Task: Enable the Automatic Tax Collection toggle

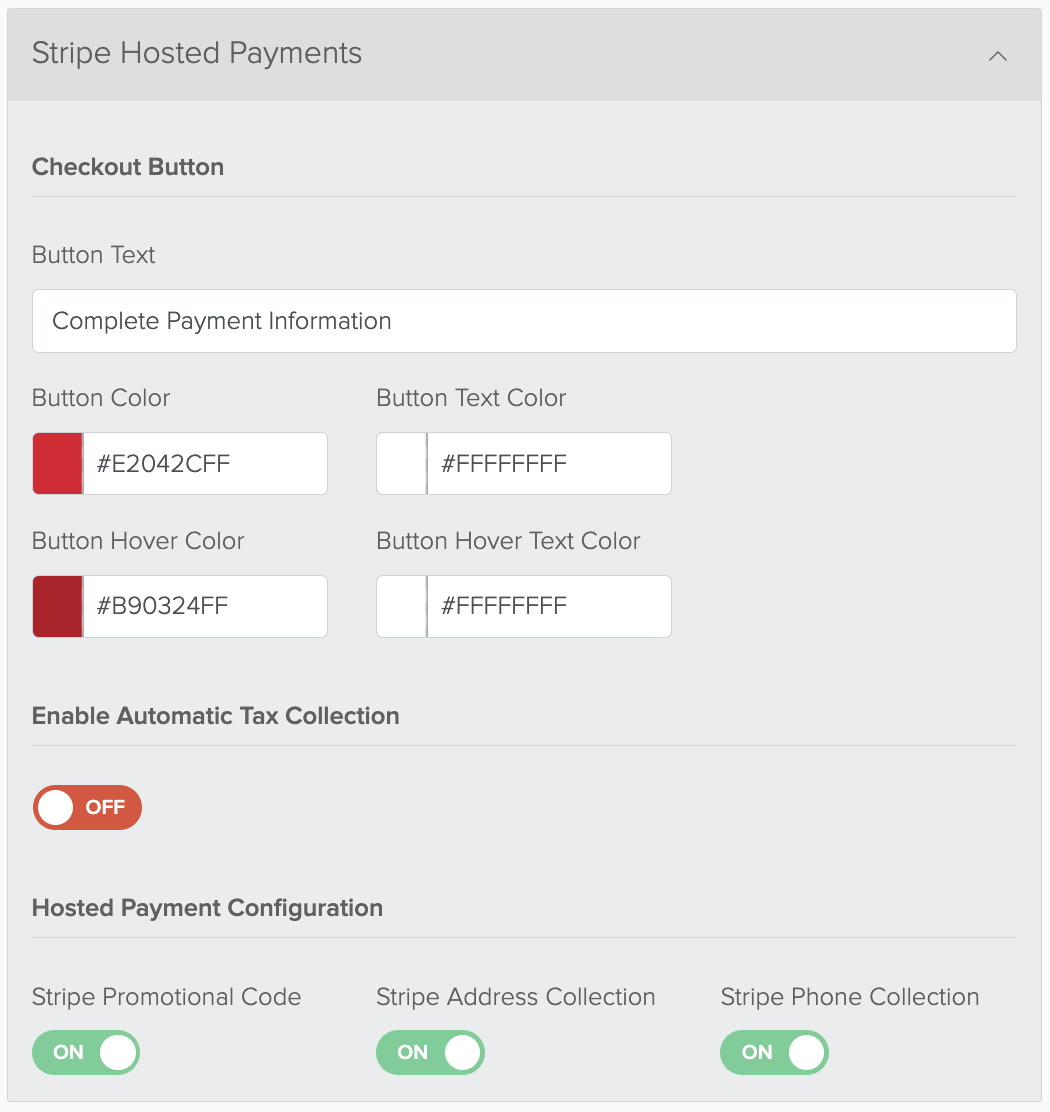Action: click(87, 807)
